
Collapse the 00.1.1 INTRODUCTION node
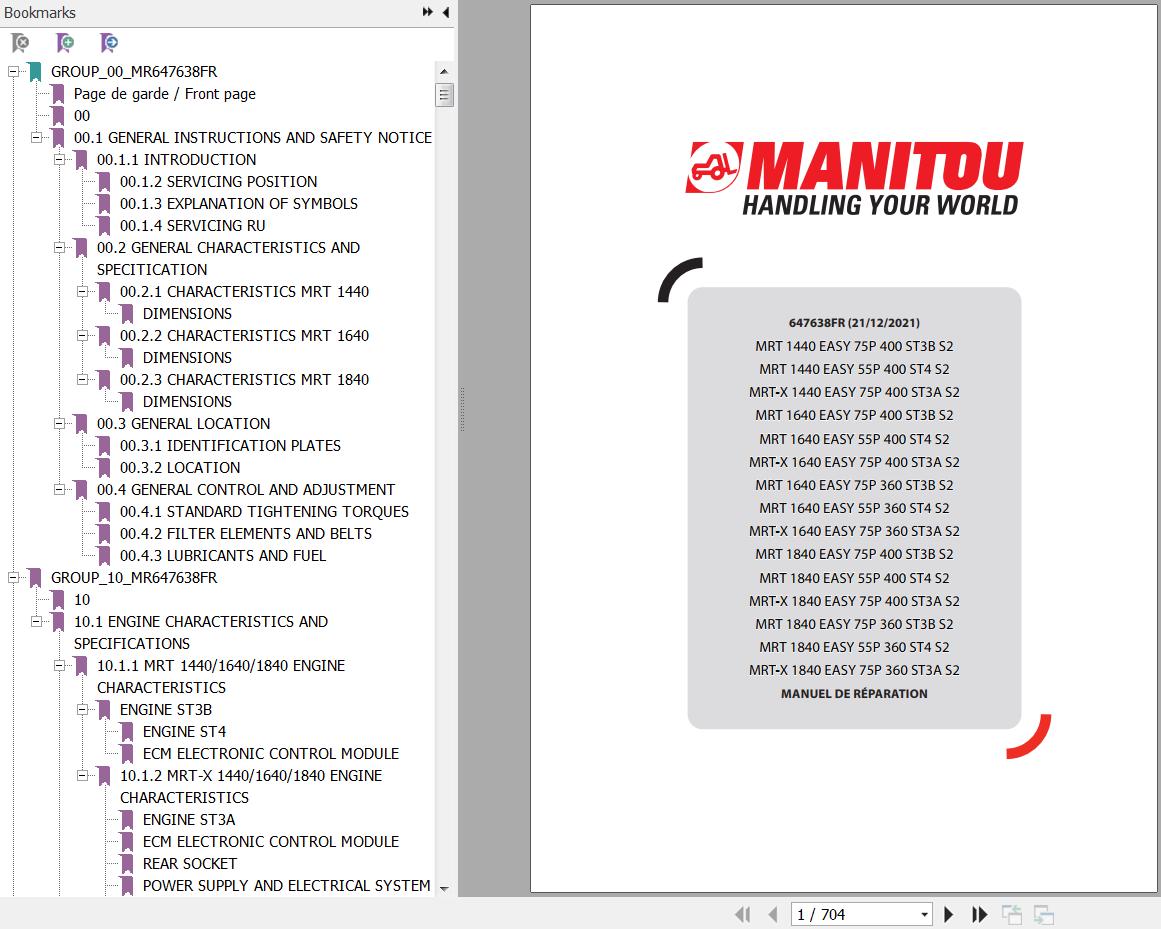(x=59, y=160)
